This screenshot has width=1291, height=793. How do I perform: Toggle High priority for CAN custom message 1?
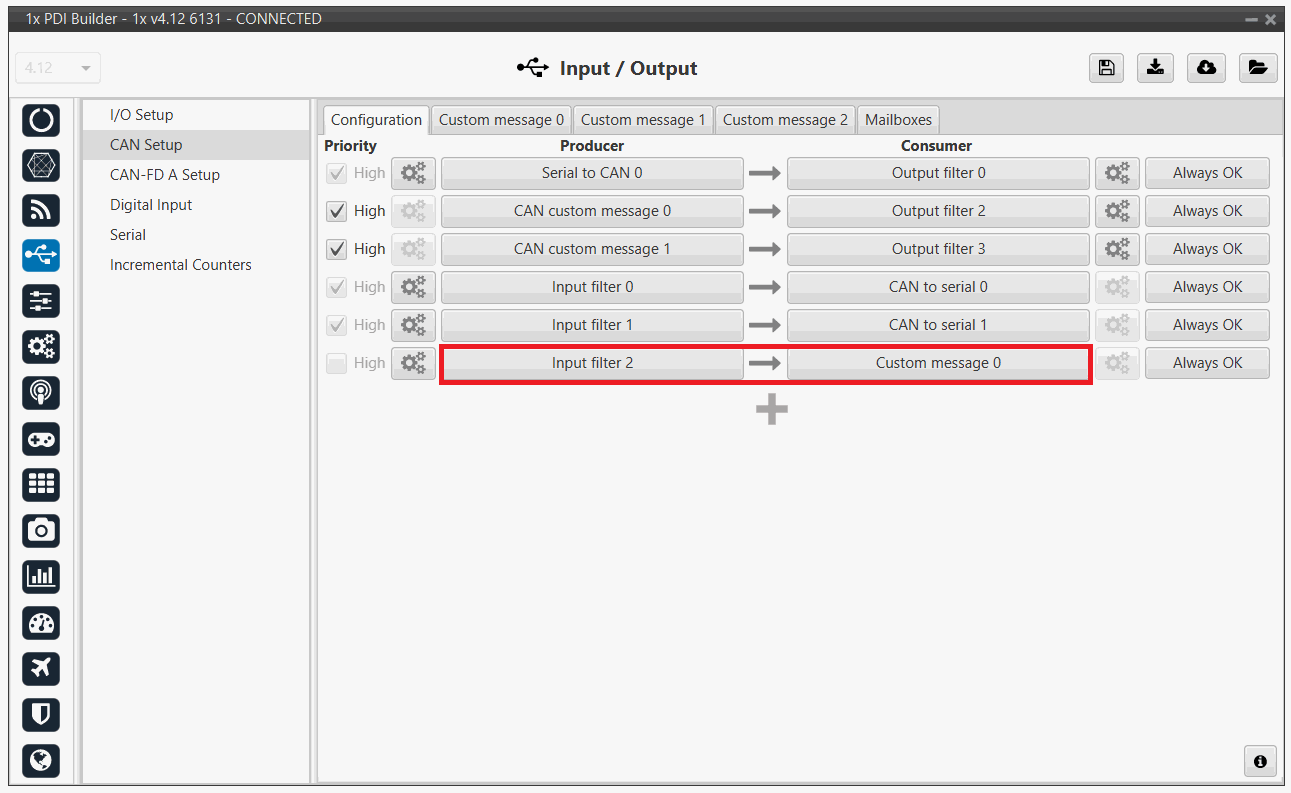tap(338, 249)
